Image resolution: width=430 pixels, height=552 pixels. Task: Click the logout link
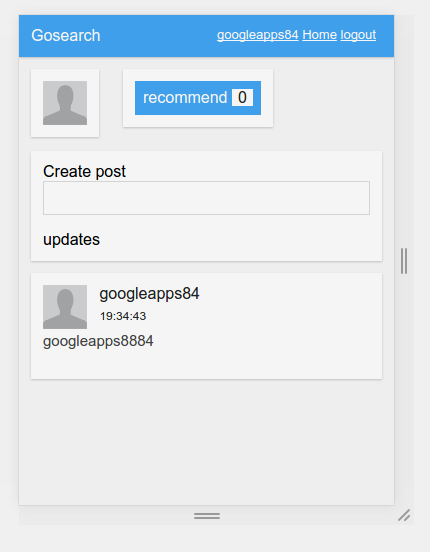(358, 35)
